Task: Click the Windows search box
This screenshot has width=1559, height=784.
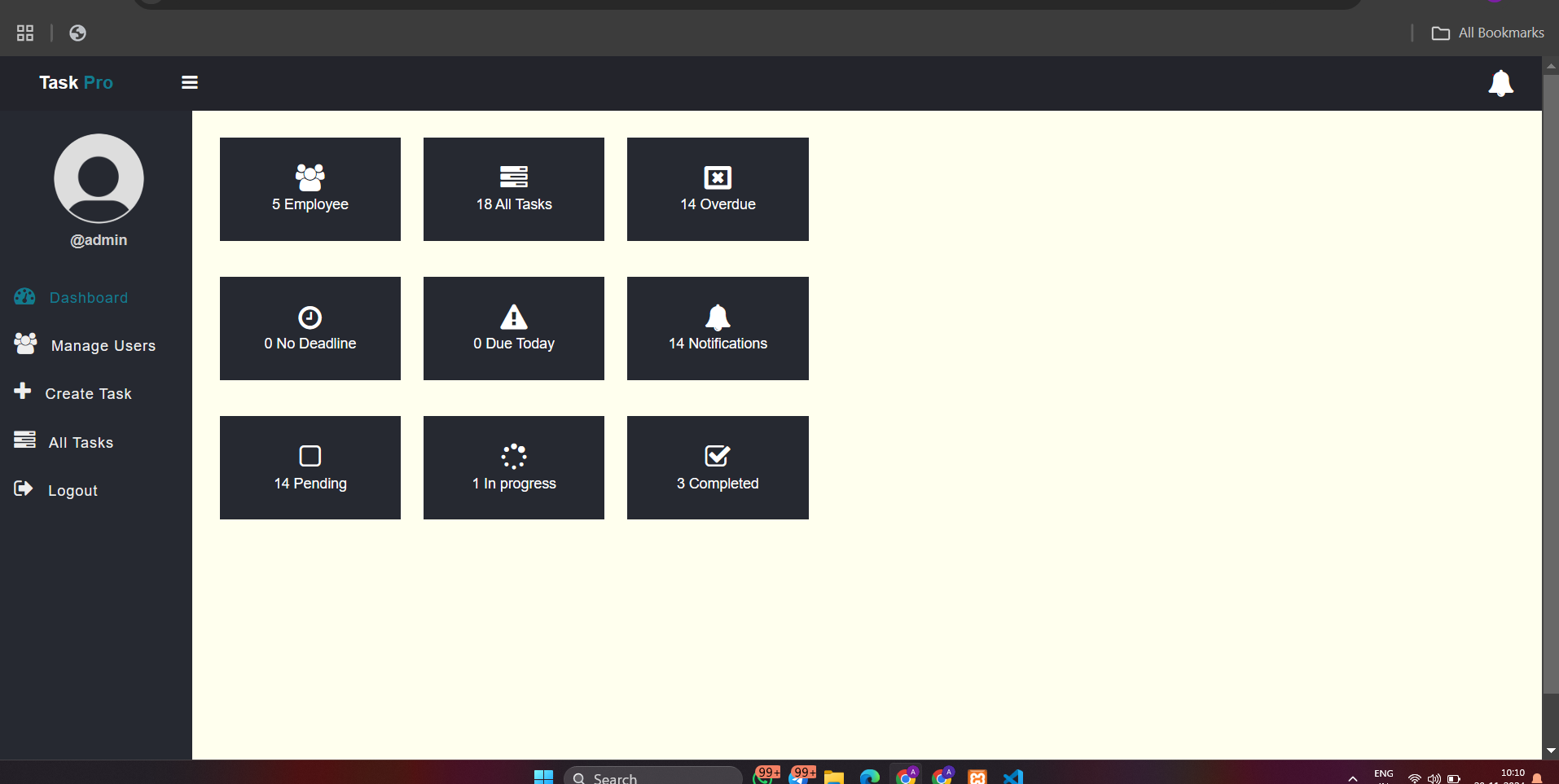Action: [652, 776]
